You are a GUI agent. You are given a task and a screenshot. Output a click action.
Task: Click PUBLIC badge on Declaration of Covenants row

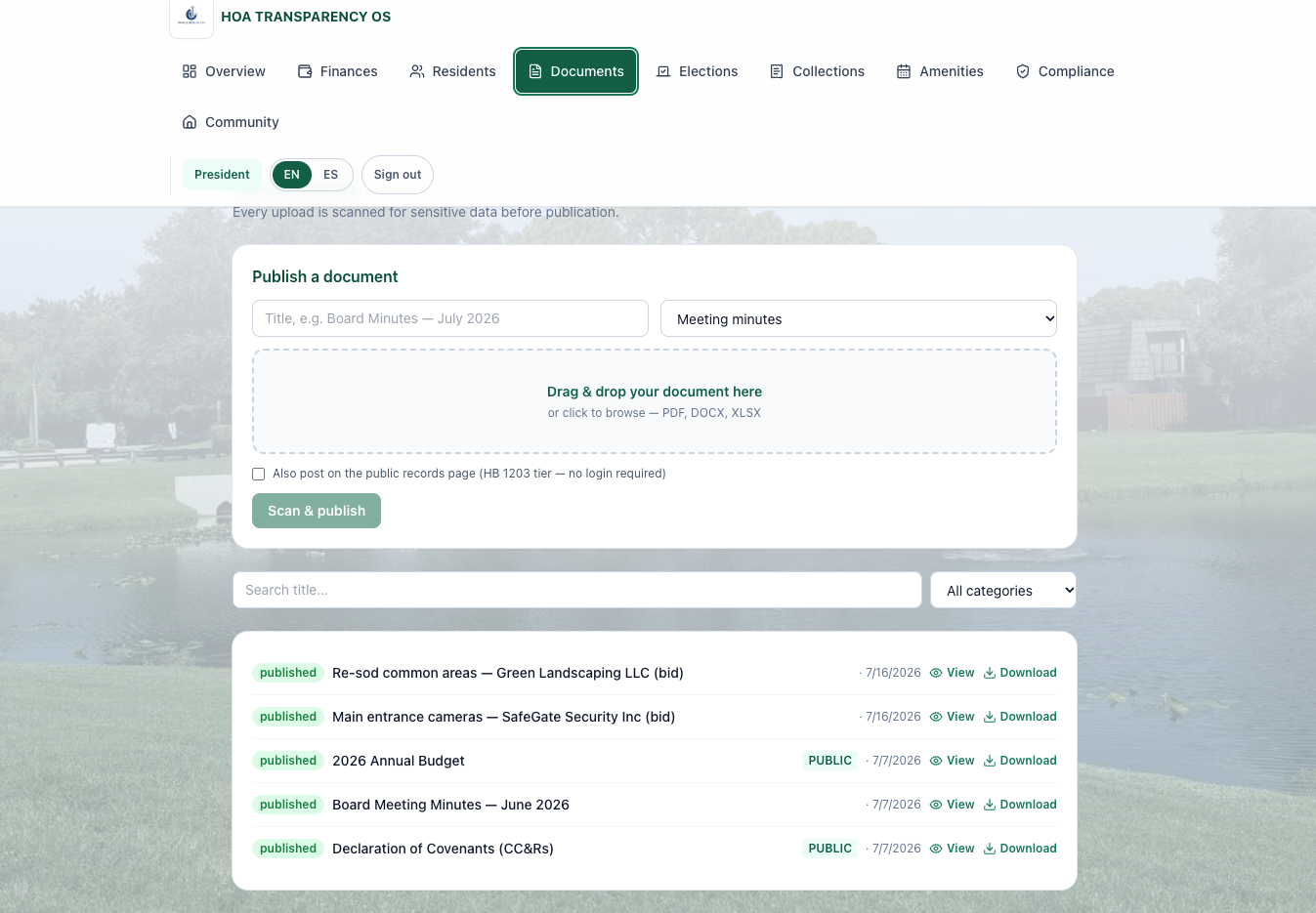click(x=830, y=849)
